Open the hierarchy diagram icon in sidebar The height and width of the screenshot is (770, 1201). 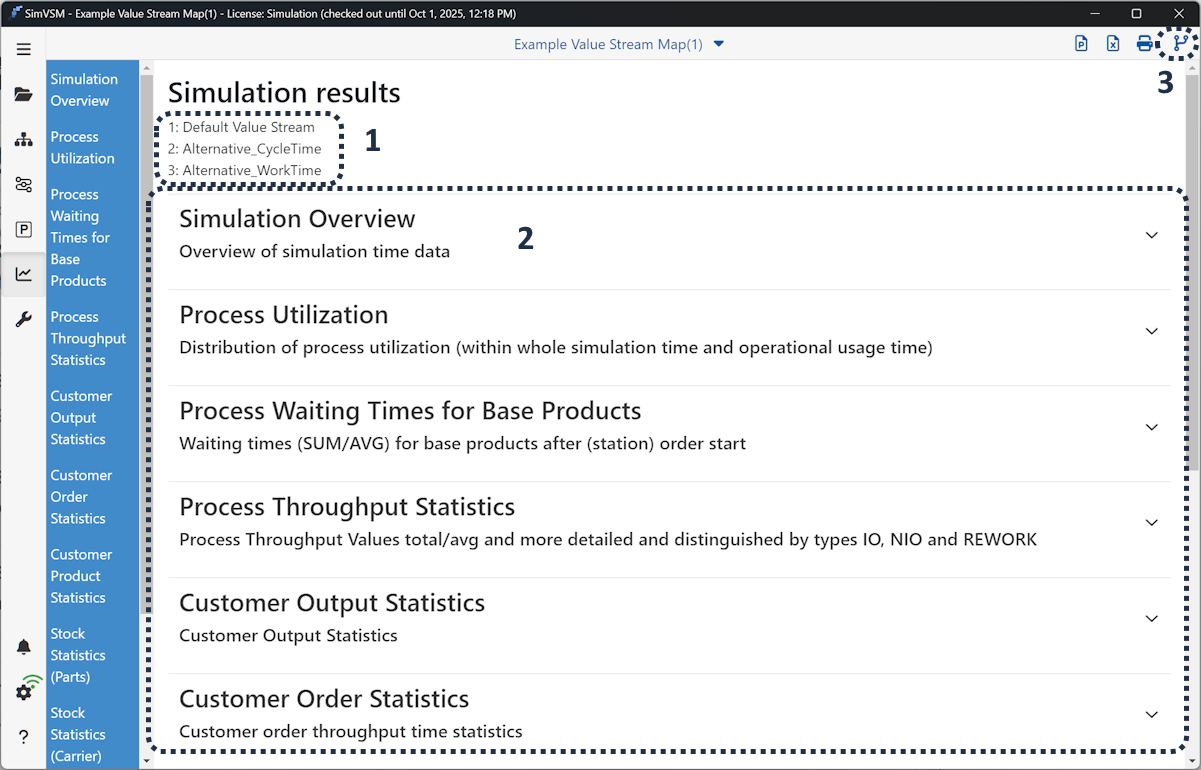tap(24, 140)
